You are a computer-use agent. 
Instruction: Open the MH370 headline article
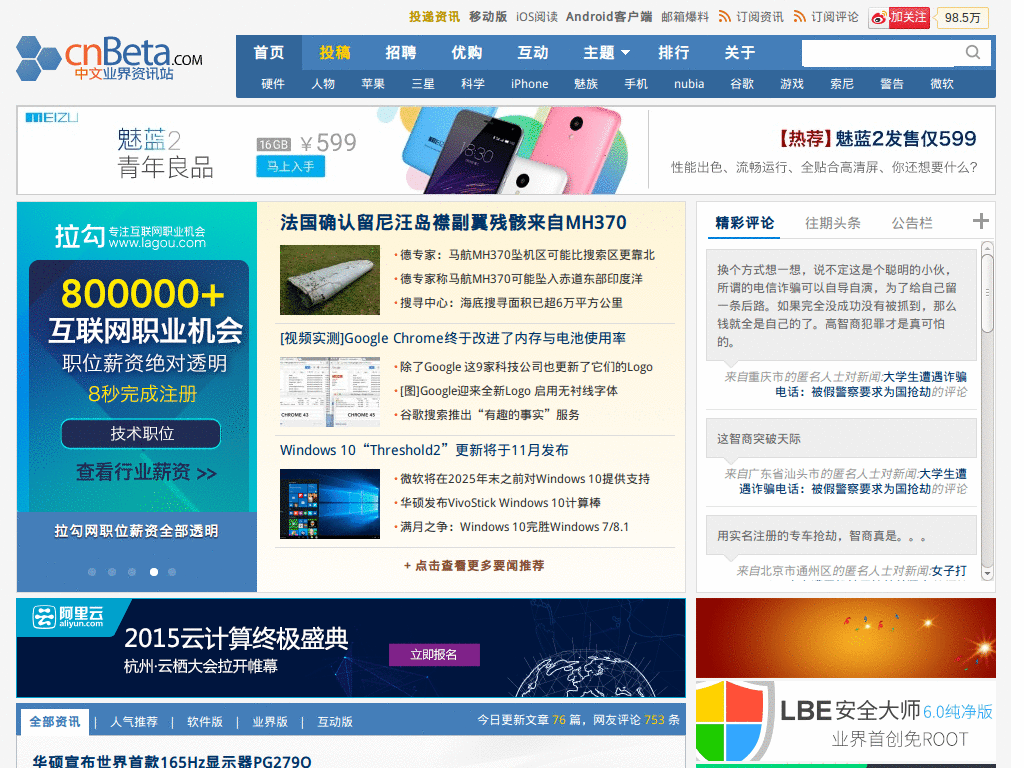coord(453,223)
